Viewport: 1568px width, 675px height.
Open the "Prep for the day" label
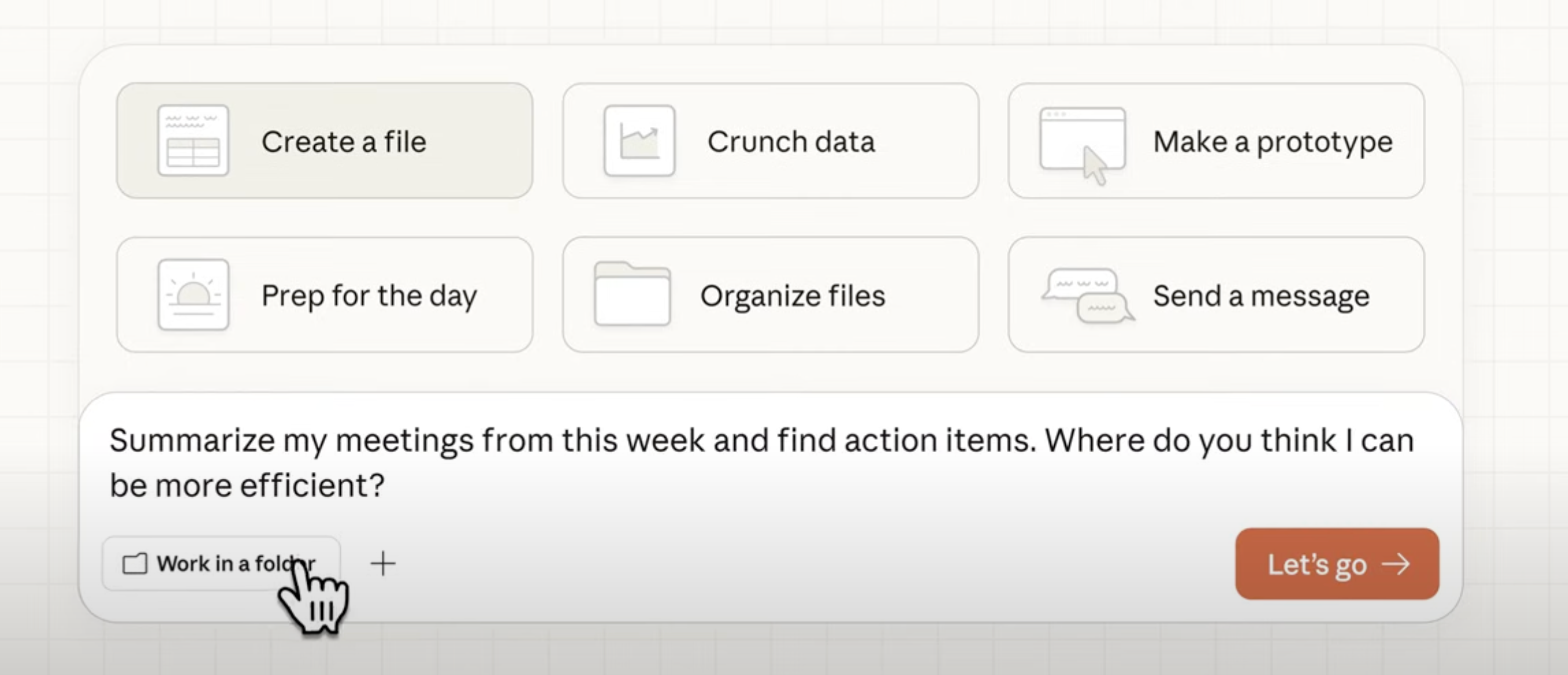[369, 296]
